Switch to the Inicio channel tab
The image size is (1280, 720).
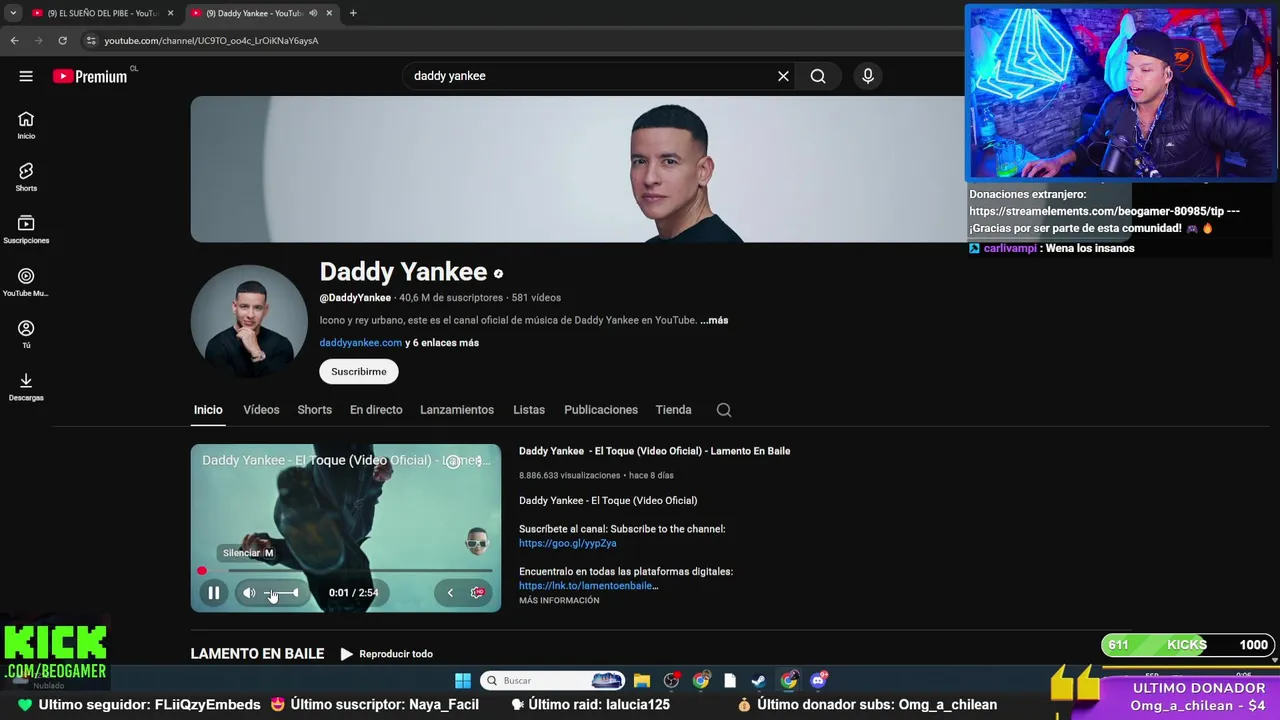[x=208, y=410]
